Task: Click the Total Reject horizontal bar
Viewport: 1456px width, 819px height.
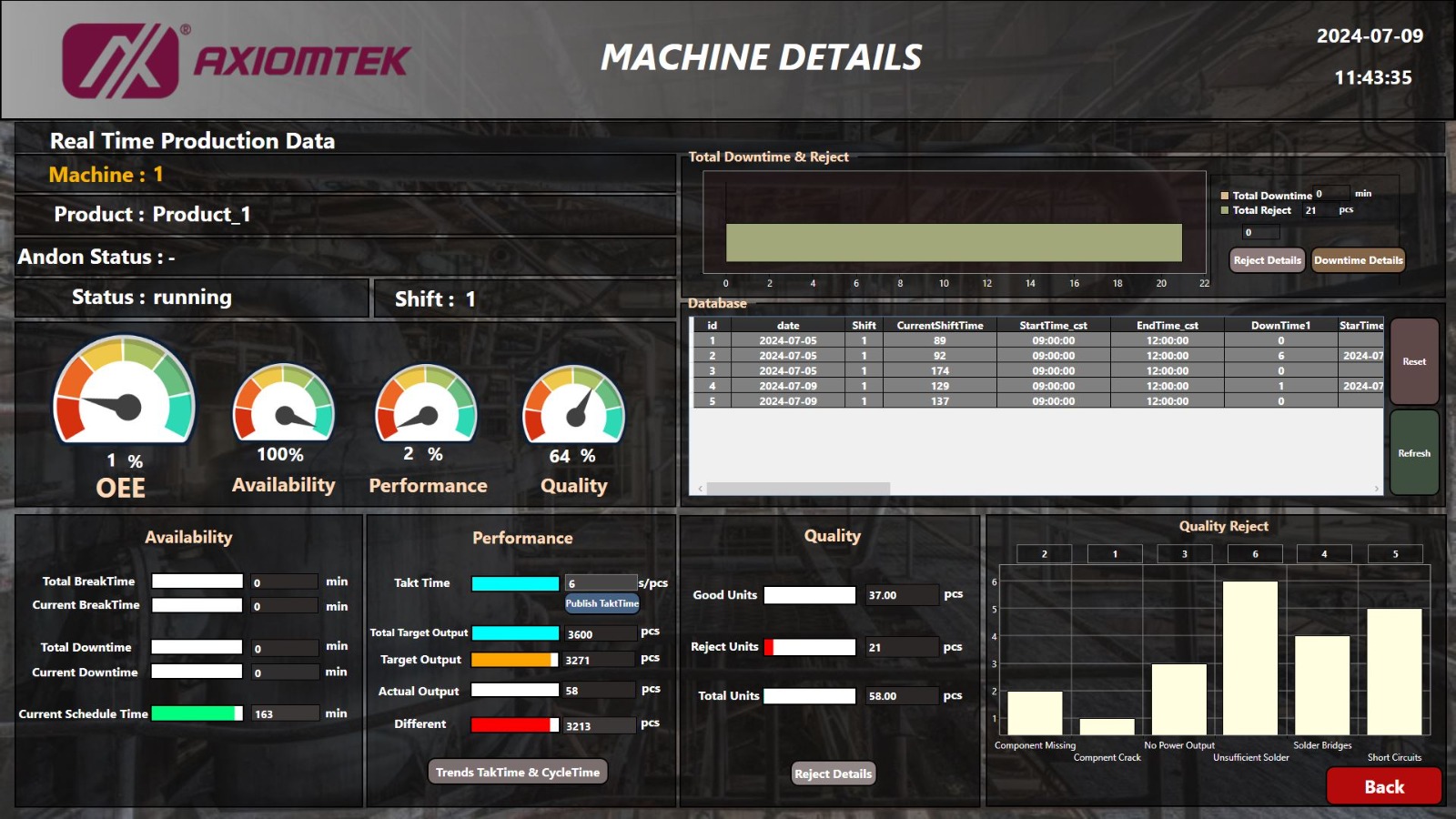Action: coord(954,243)
